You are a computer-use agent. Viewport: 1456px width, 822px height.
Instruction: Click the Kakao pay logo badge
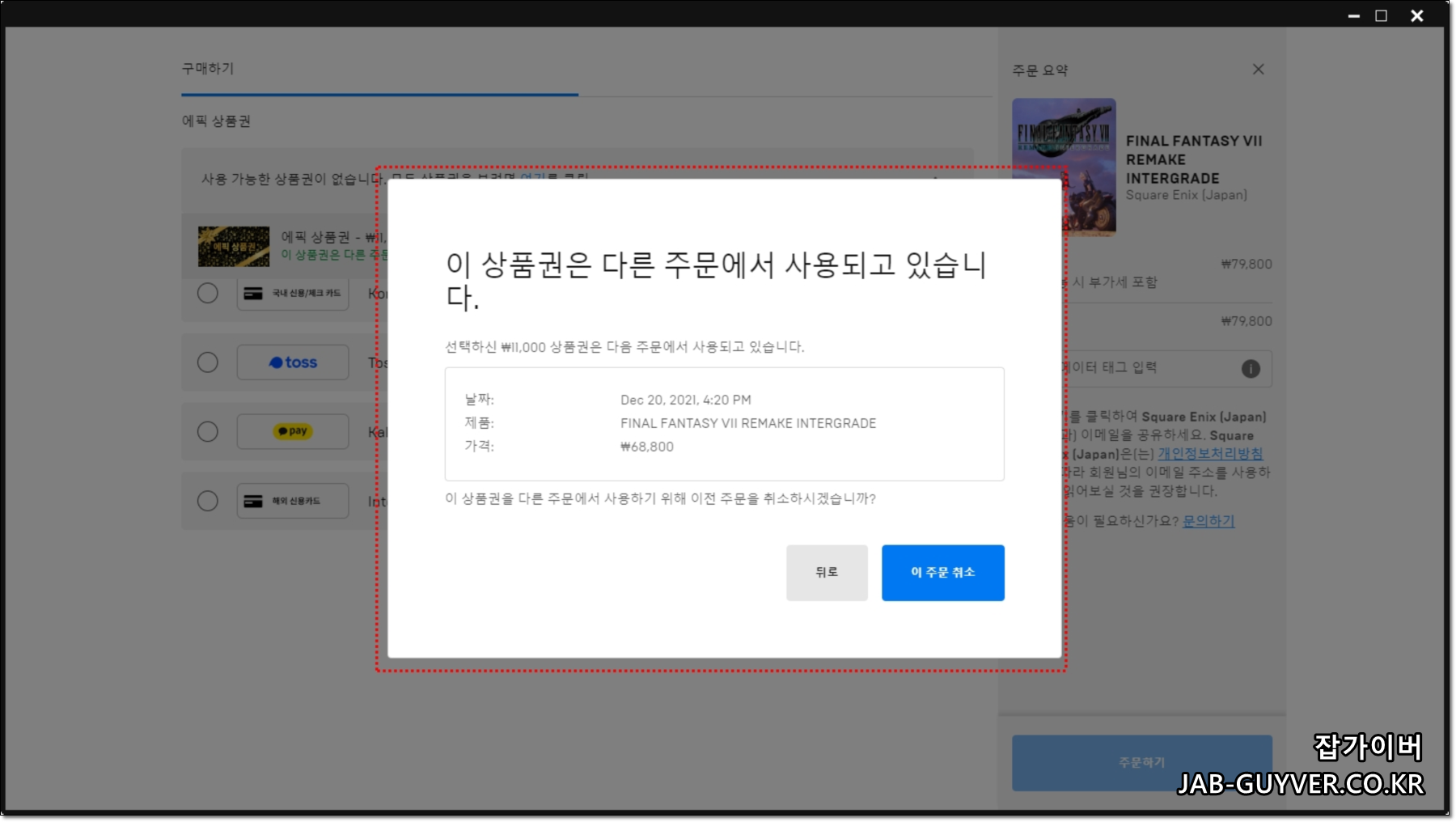(x=293, y=431)
